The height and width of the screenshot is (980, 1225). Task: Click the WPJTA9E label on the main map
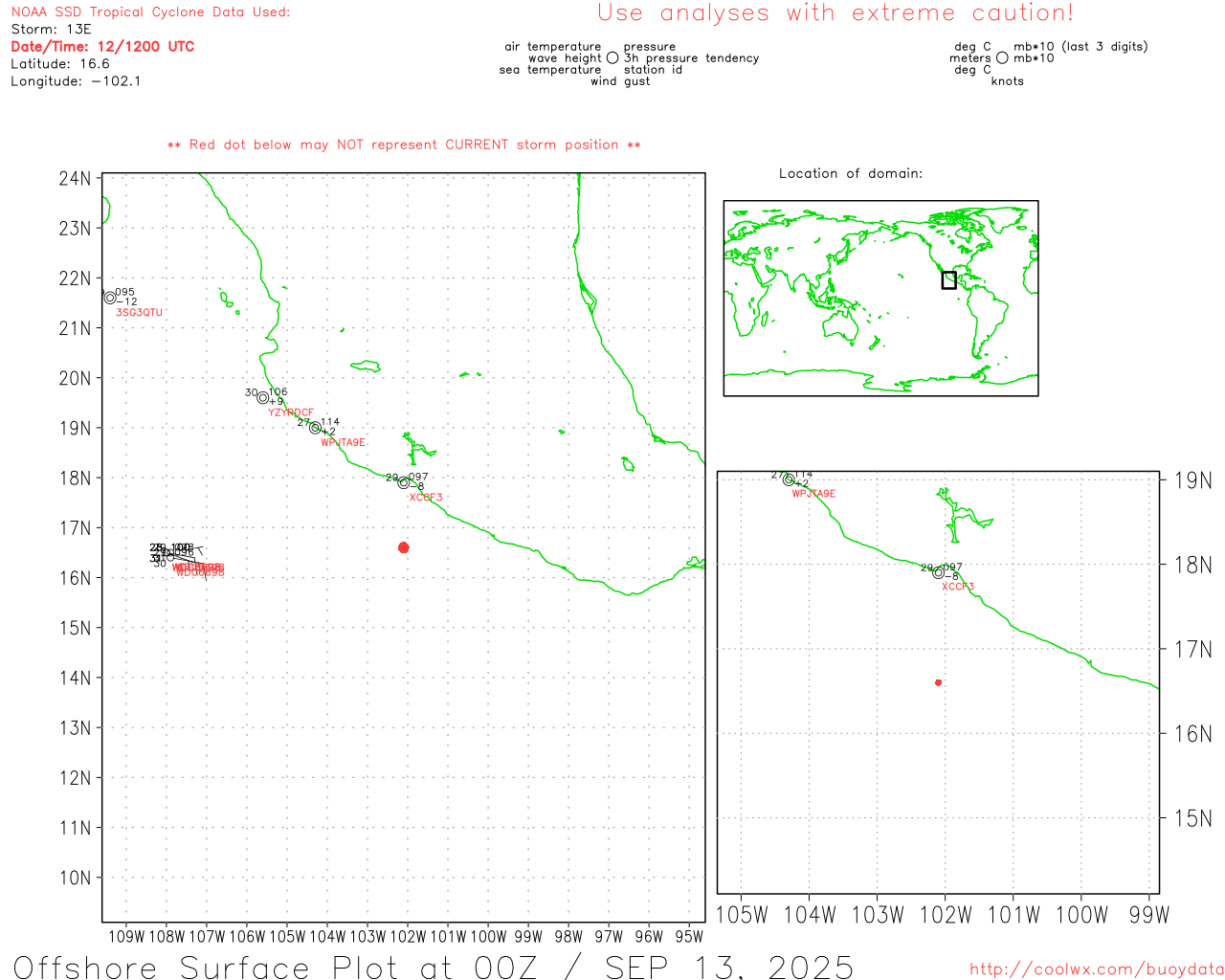point(343,443)
